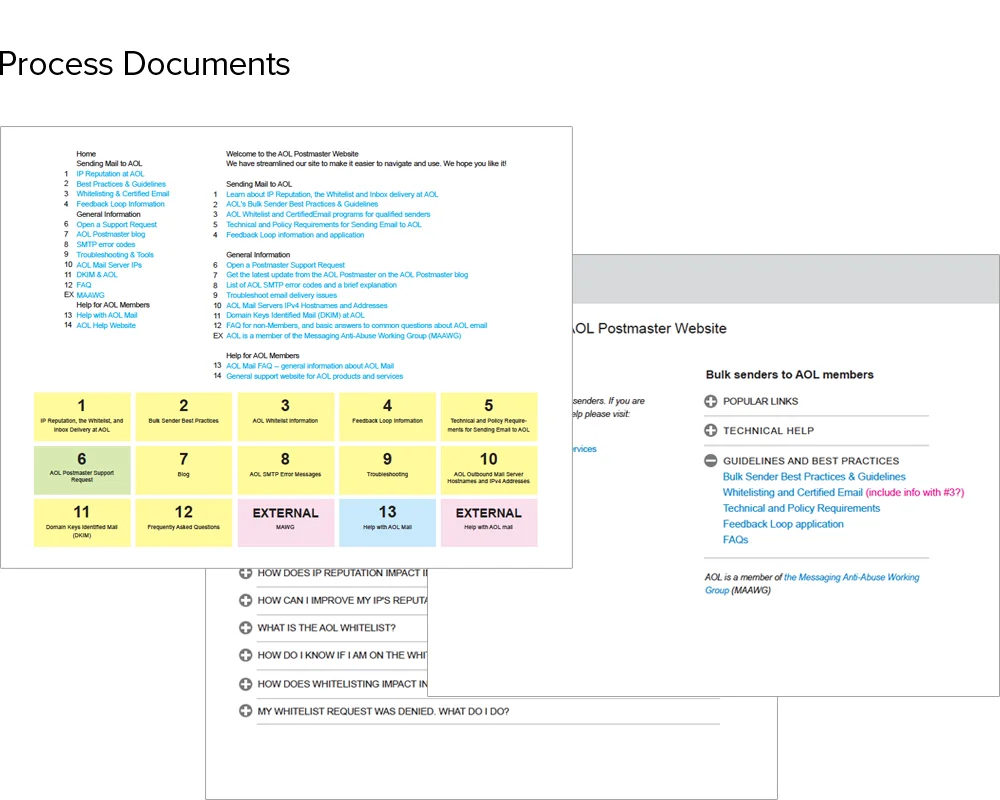Image resolution: width=1000 pixels, height=800 pixels.
Task: Click List of AOL SMTP error codes link
Action: click(x=311, y=285)
